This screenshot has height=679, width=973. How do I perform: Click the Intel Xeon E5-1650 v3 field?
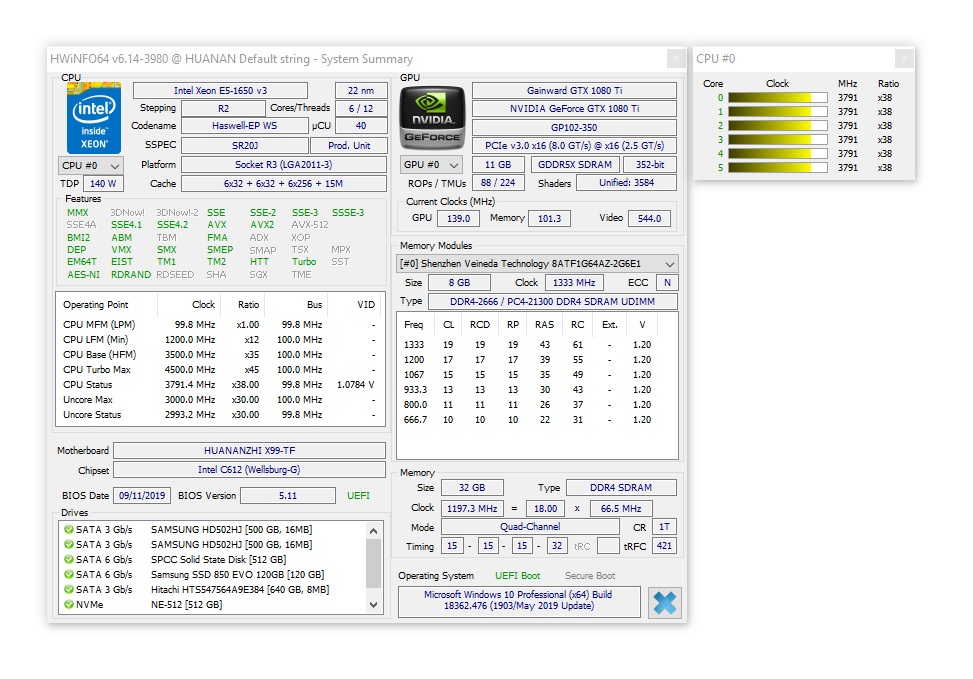pos(220,91)
